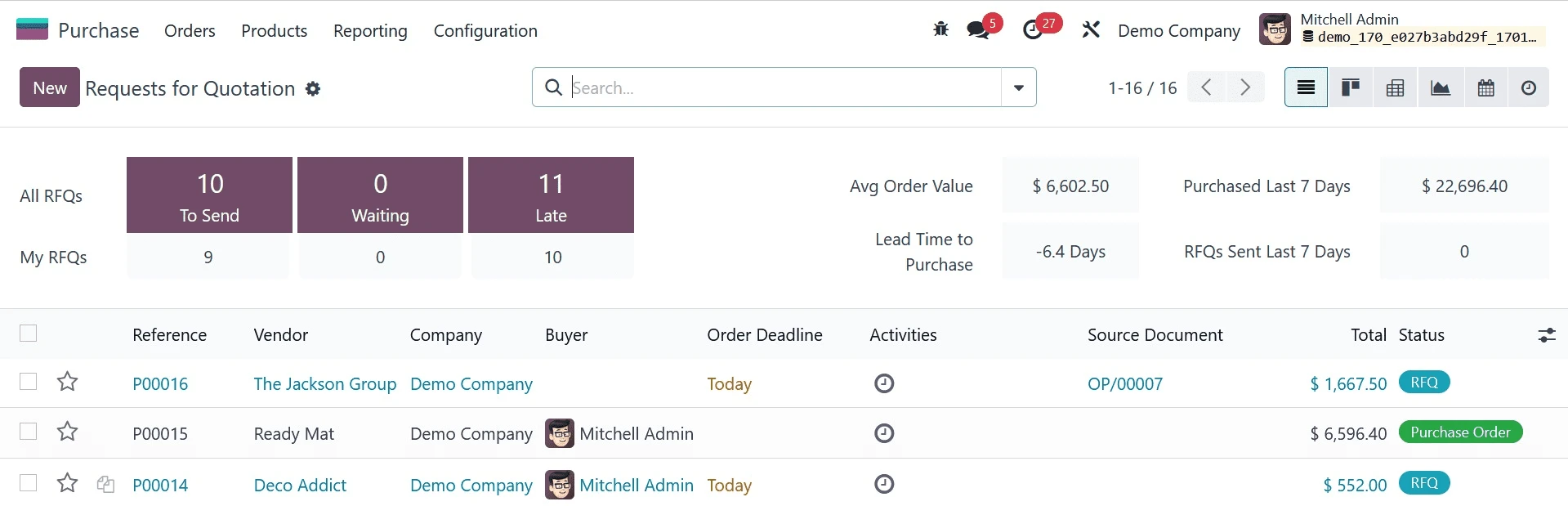Open the Configuration menu

click(485, 31)
